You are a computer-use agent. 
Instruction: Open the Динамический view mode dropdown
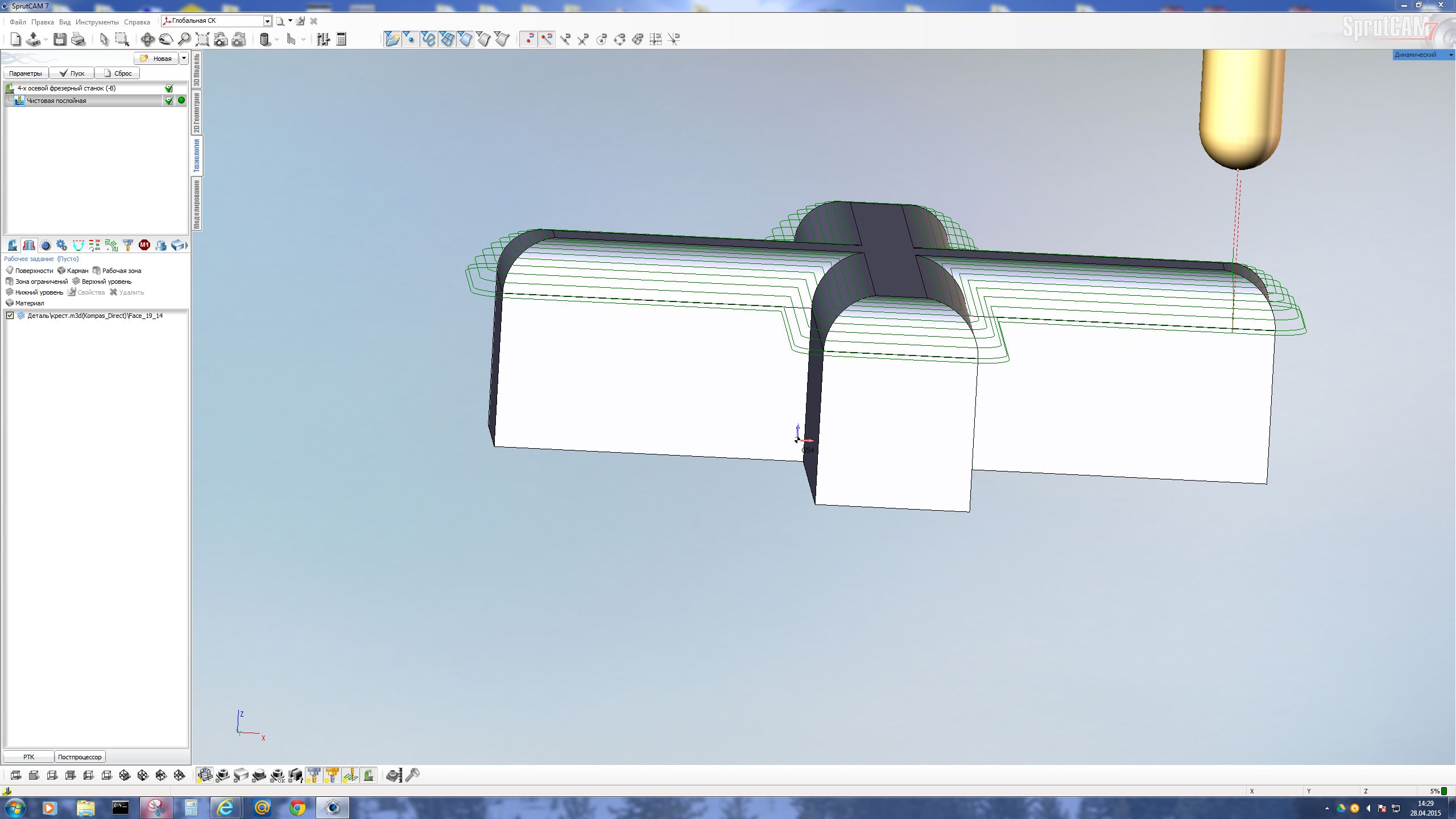click(x=1451, y=55)
